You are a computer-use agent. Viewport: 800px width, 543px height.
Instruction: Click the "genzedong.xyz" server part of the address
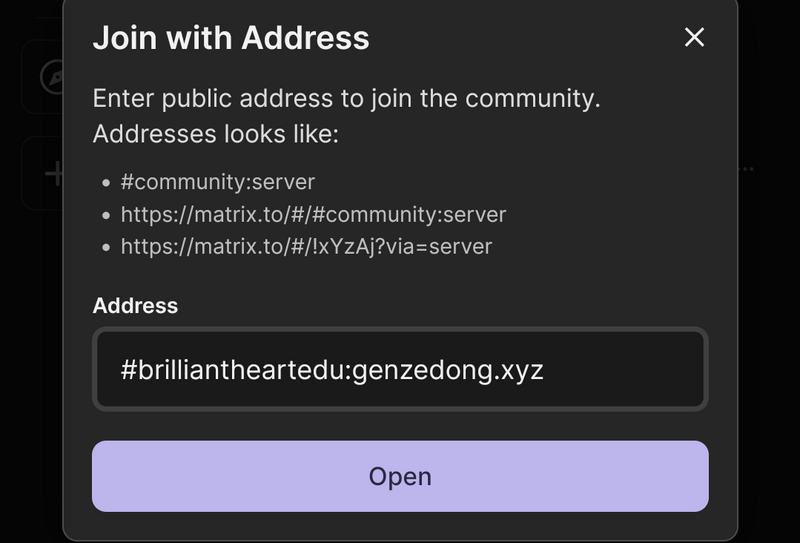(448, 369)
